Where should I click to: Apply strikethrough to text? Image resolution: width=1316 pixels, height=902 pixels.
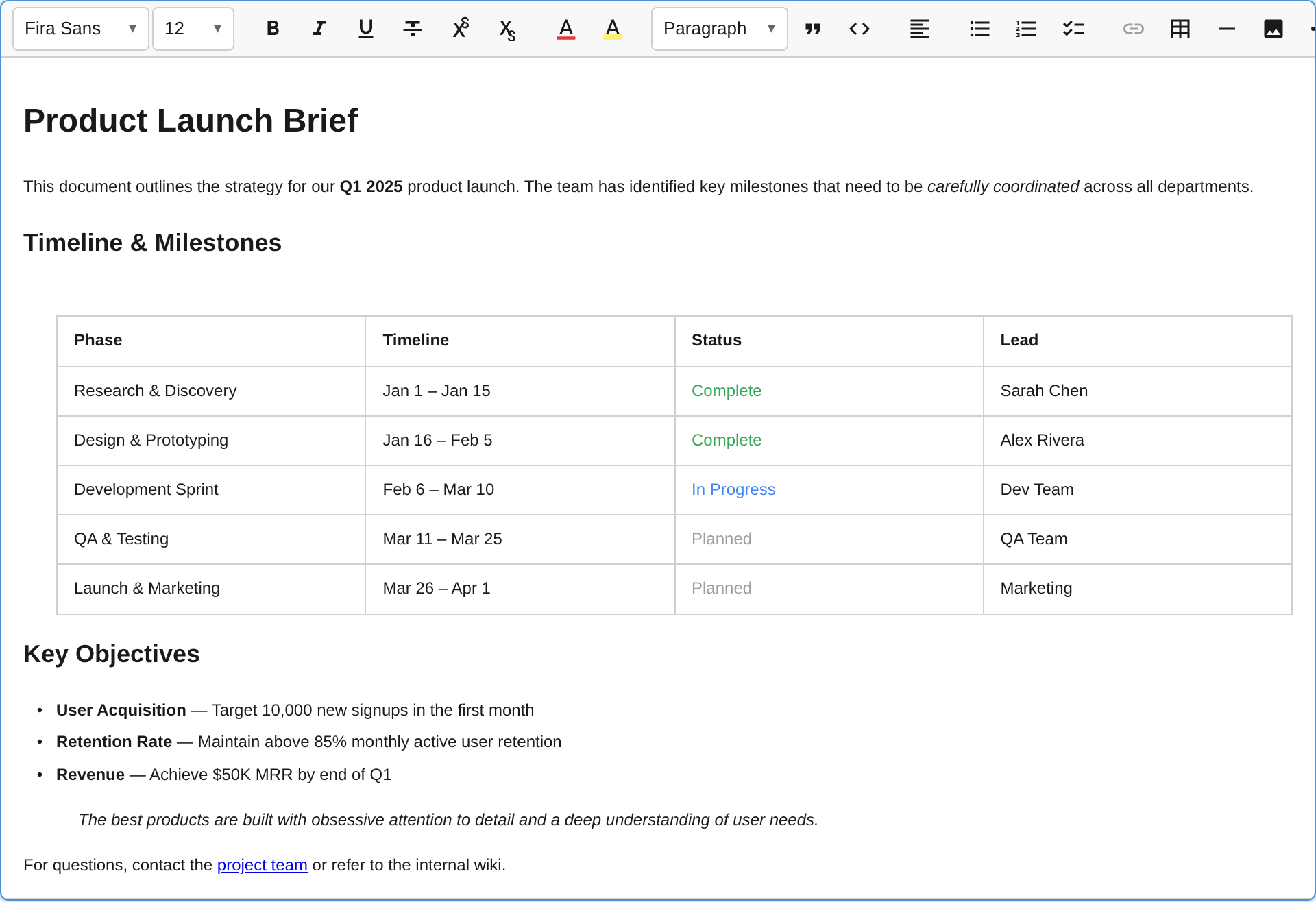[x=412, y=28]
